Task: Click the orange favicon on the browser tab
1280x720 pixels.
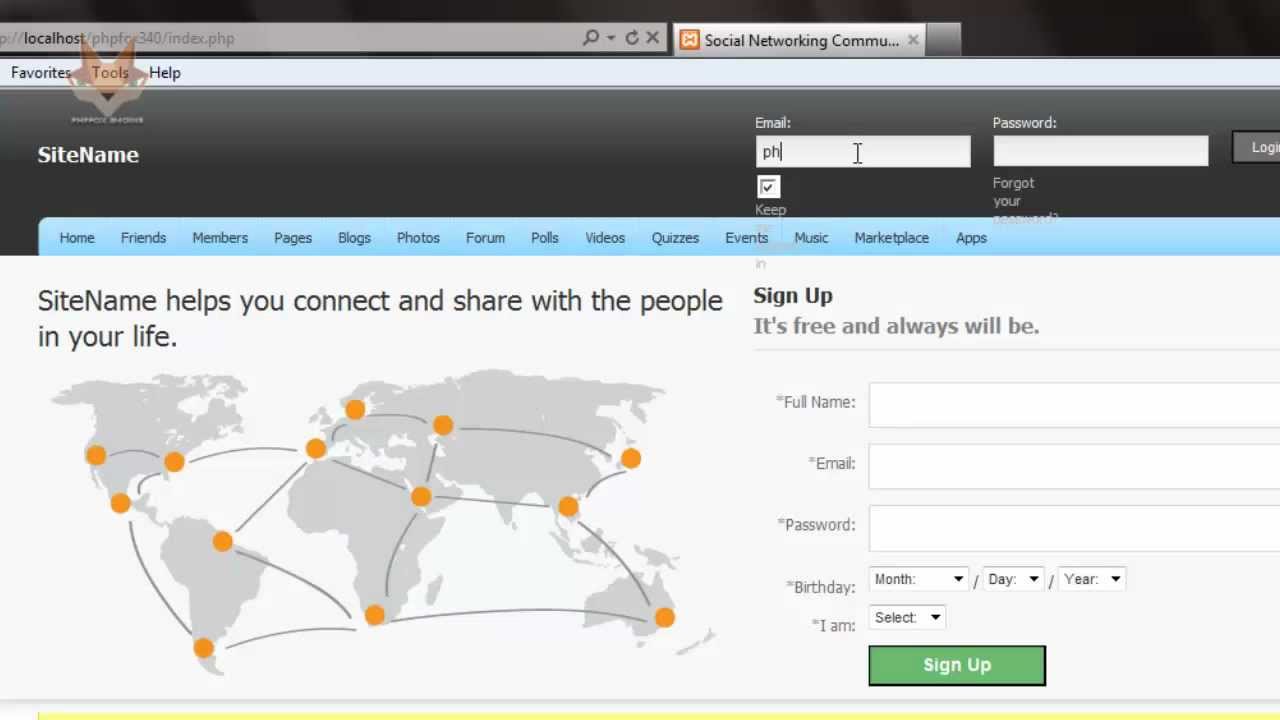Action: pyautogui.click(x=689, y=40)
